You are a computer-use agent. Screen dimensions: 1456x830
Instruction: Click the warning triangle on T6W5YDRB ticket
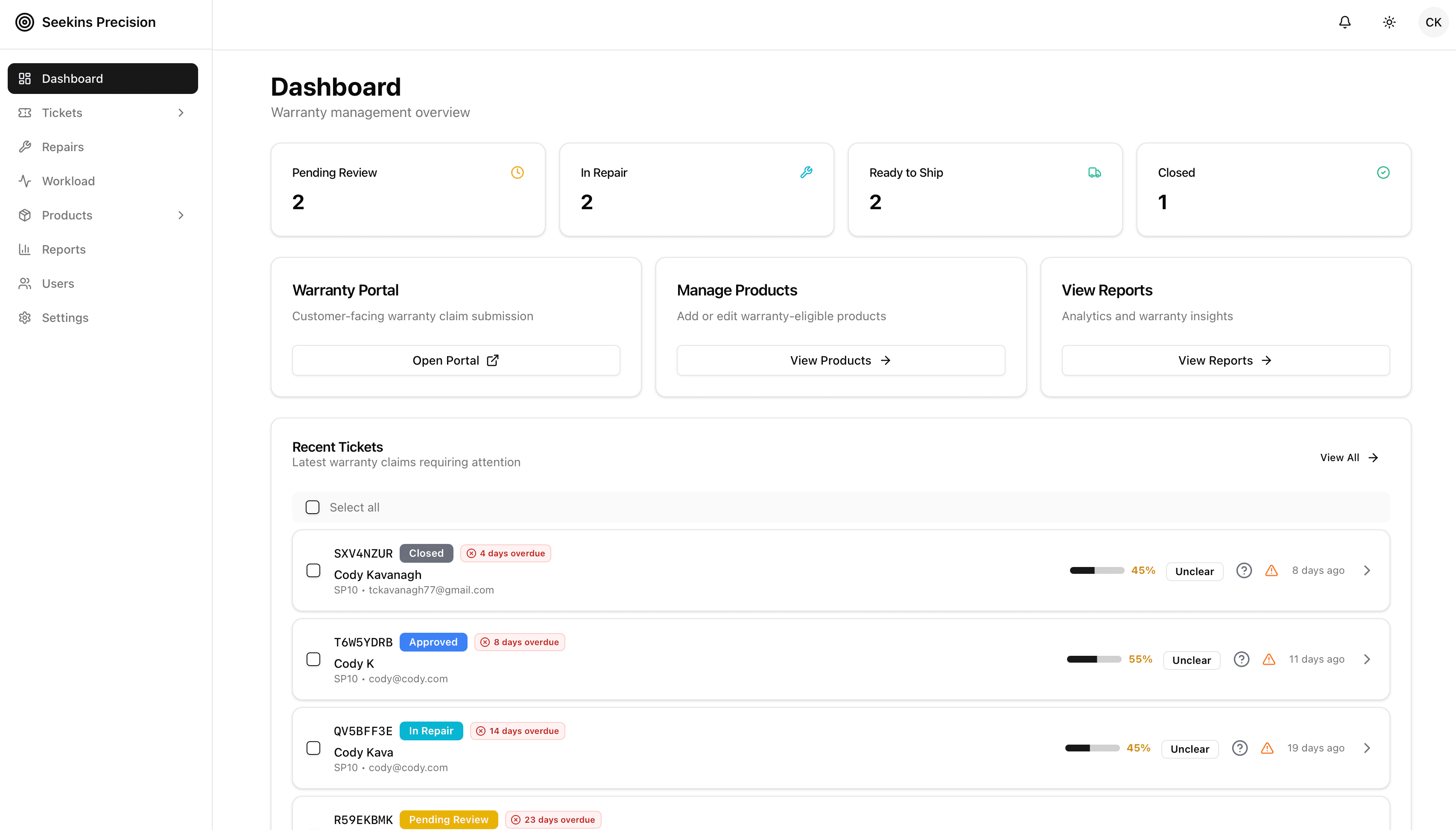pyautogui.click(x=1269, y=659)
